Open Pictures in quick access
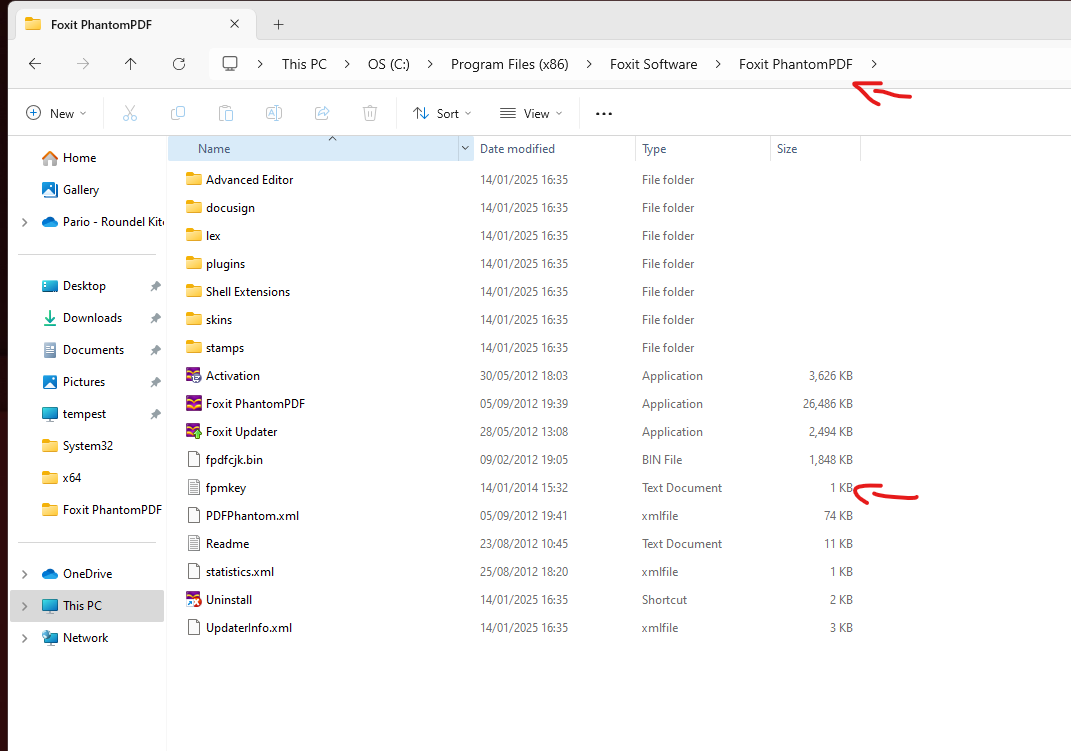This screenshot has height=751, width=1071. point(74,382)
